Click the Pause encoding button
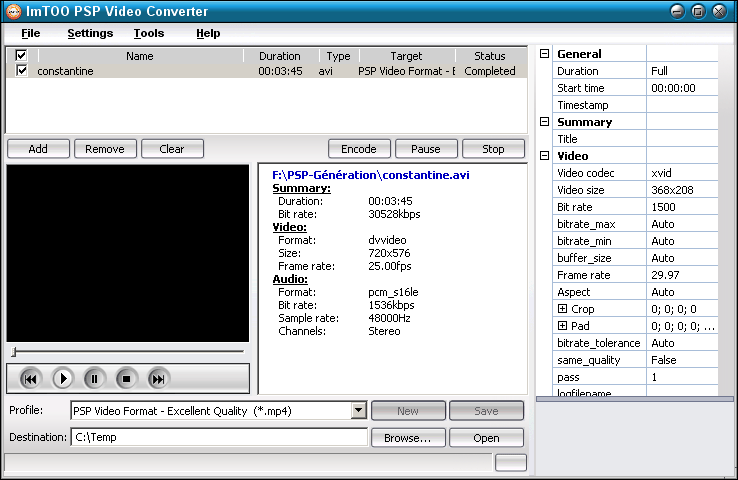 tap(426, 149)
